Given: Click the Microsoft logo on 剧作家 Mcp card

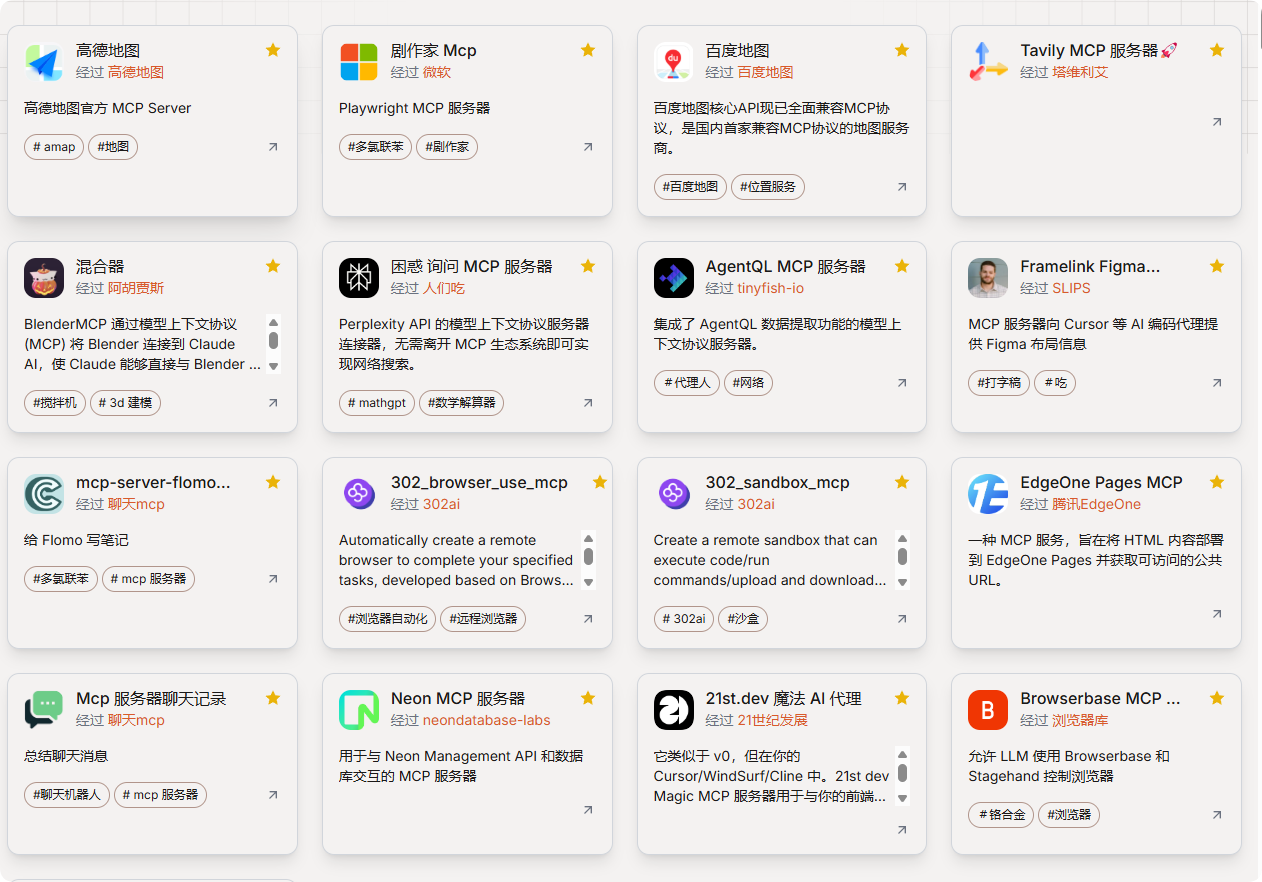Looking at the screenshot, I should click(x=359, y=62).
